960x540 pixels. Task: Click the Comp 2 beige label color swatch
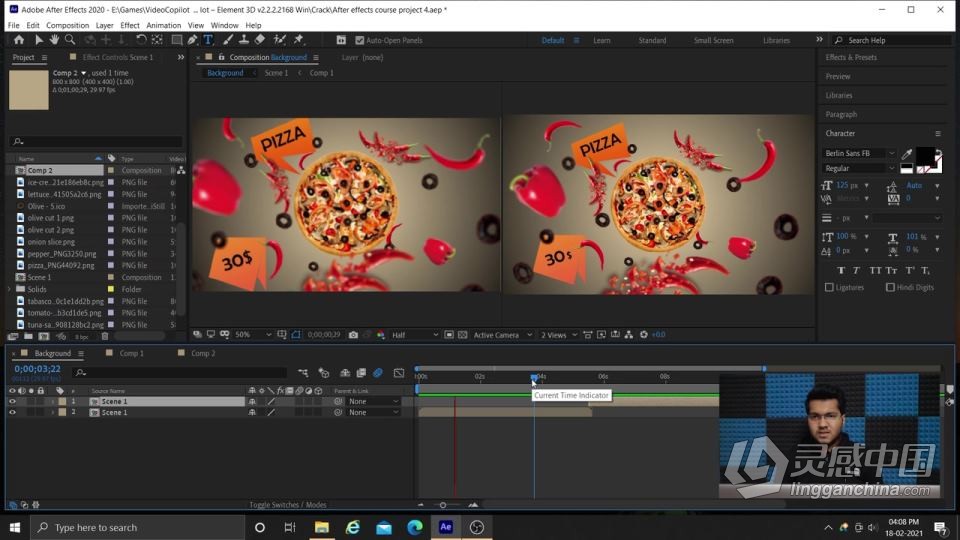point(111,170)
